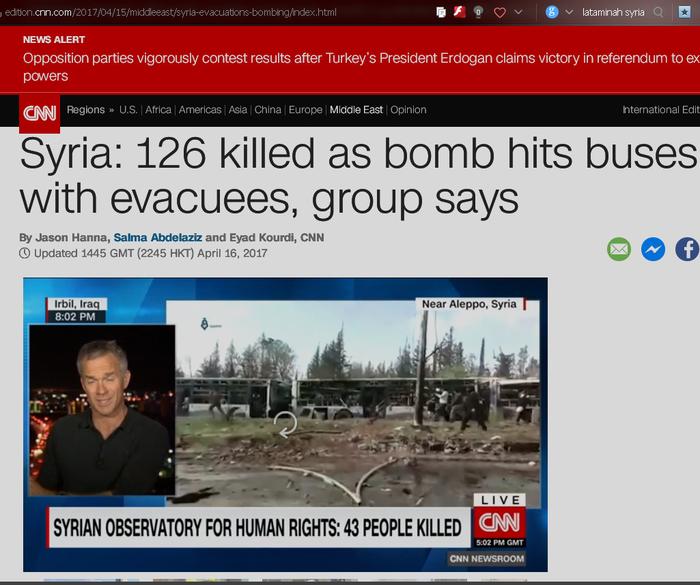
Task: Share article via Messenger icon
Action: tap(653, 249)
